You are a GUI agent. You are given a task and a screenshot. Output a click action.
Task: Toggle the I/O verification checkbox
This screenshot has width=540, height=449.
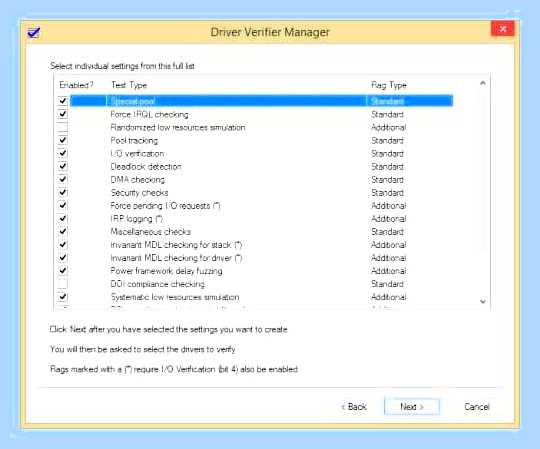pos(63,153)
